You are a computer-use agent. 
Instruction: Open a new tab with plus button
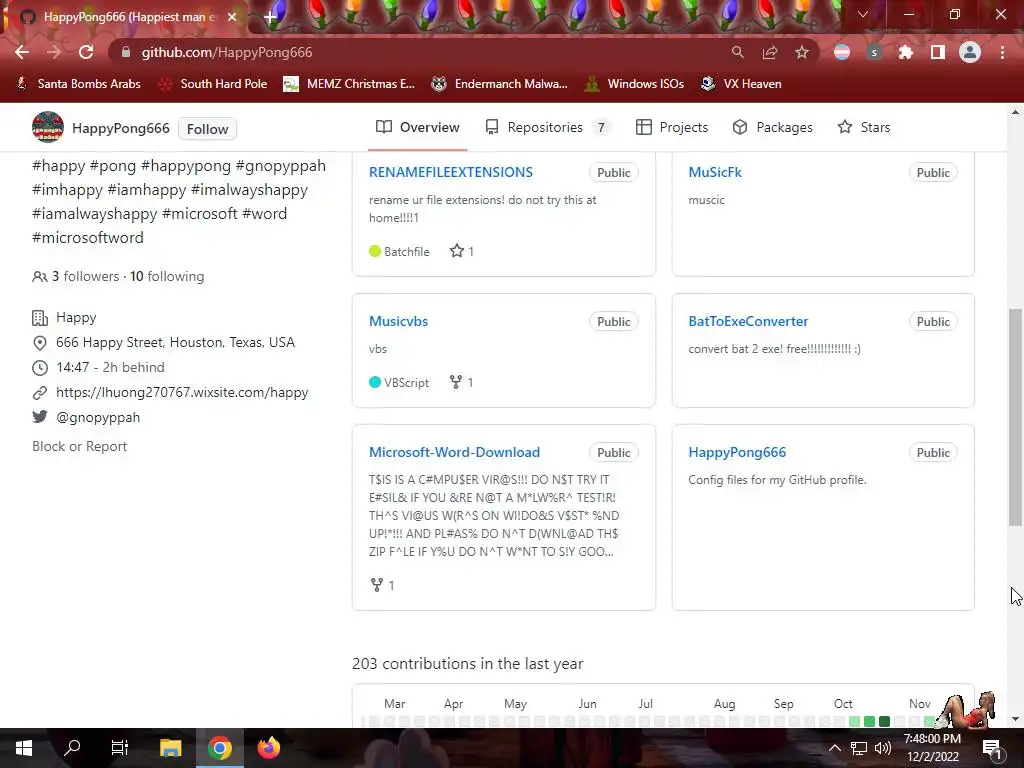click(270, 17)
